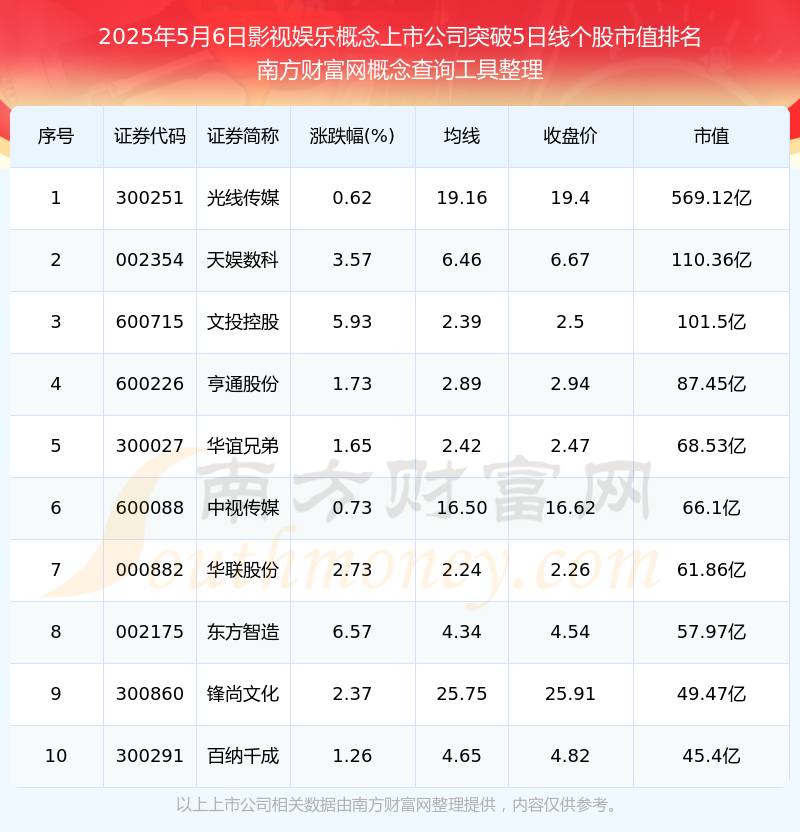
Task: Select stock code 002175
Action: (150, 632)
